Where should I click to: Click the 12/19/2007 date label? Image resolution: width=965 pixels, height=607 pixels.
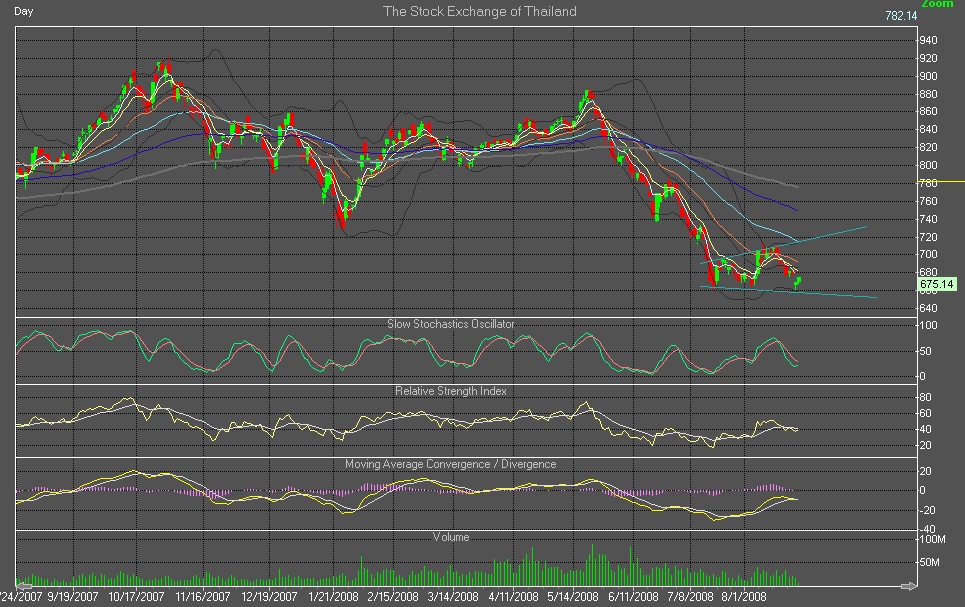[269, 597]
